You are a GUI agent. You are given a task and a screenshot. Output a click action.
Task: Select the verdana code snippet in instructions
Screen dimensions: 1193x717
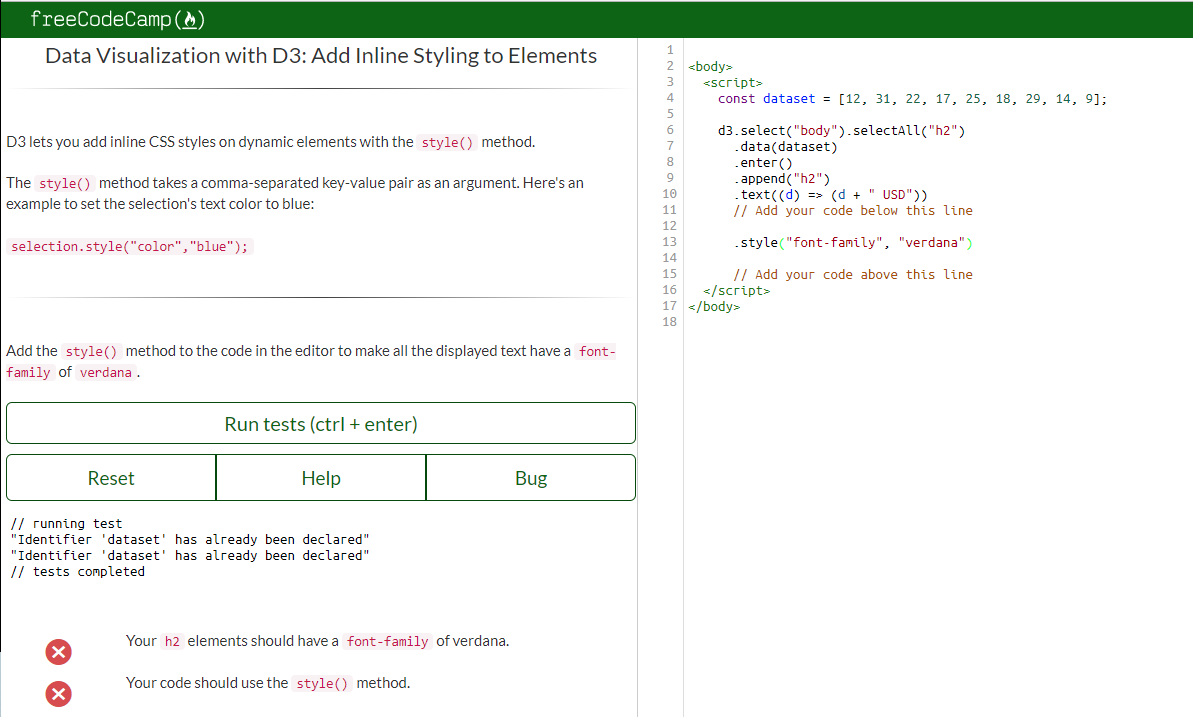point(105,372)
